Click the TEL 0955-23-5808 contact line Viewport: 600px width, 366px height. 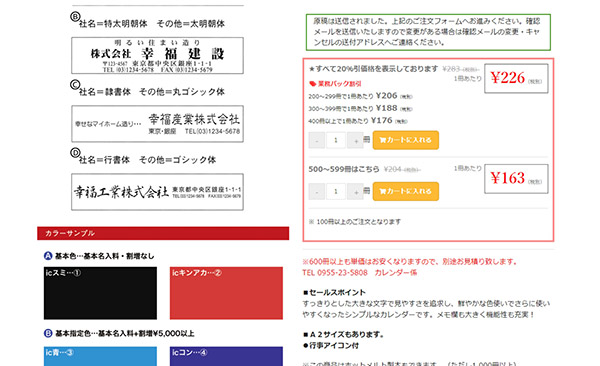pyautogui.click(x=359, y=273)
